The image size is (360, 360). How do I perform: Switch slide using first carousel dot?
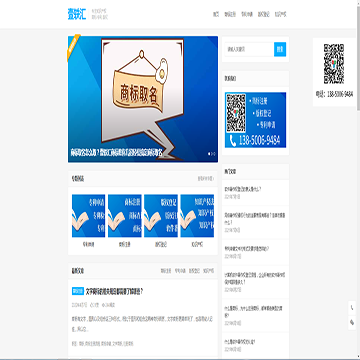pos(209,154)
